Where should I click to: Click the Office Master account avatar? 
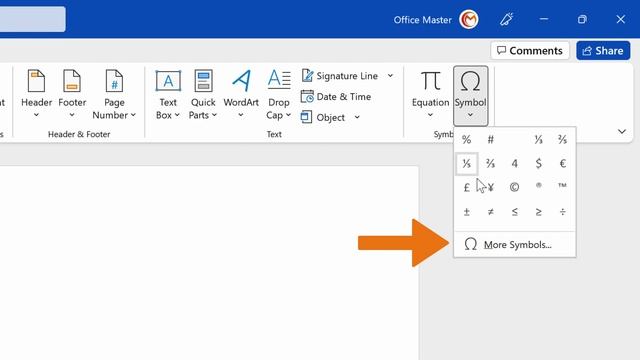point(469,19)
